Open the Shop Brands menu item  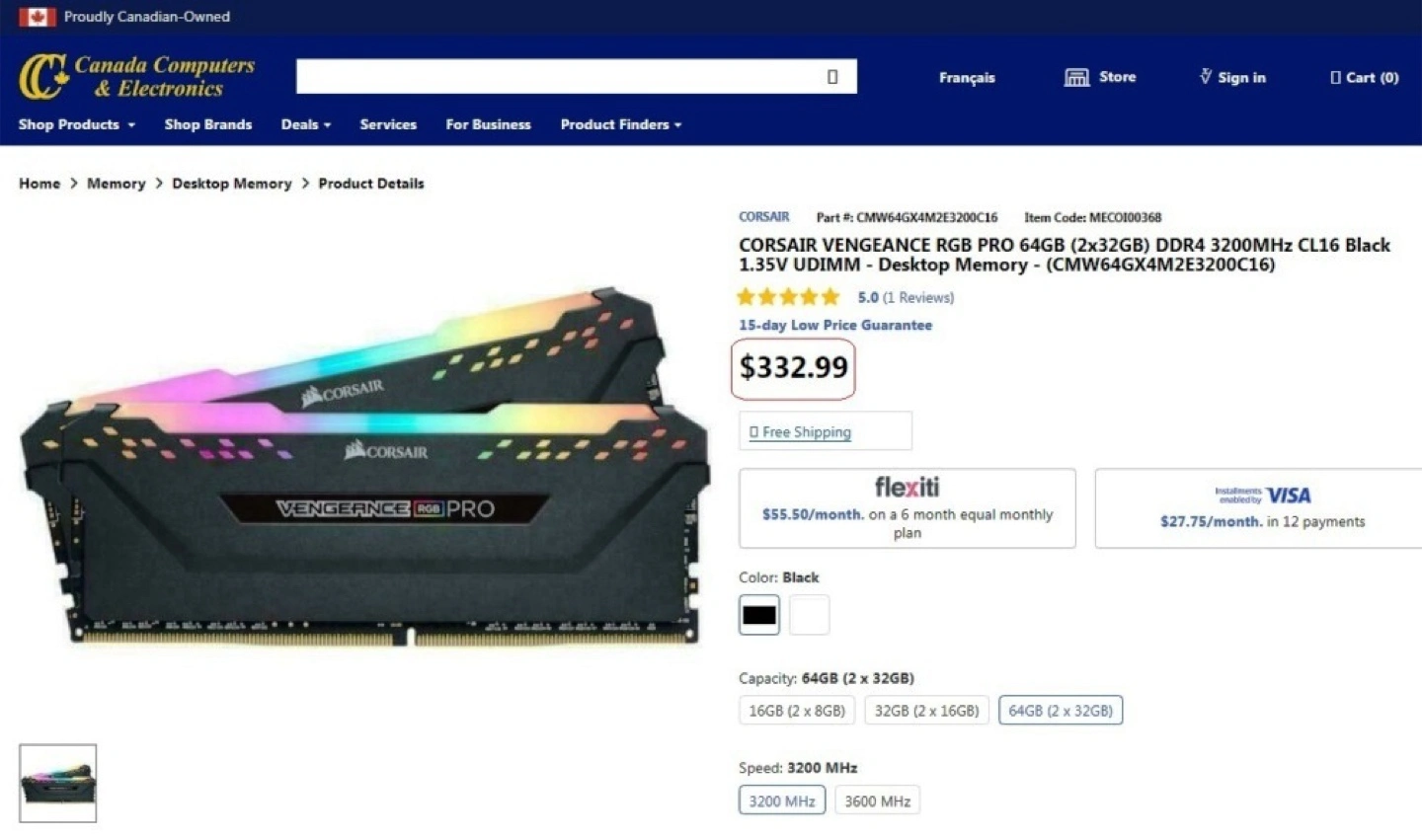tap(208, 124)
